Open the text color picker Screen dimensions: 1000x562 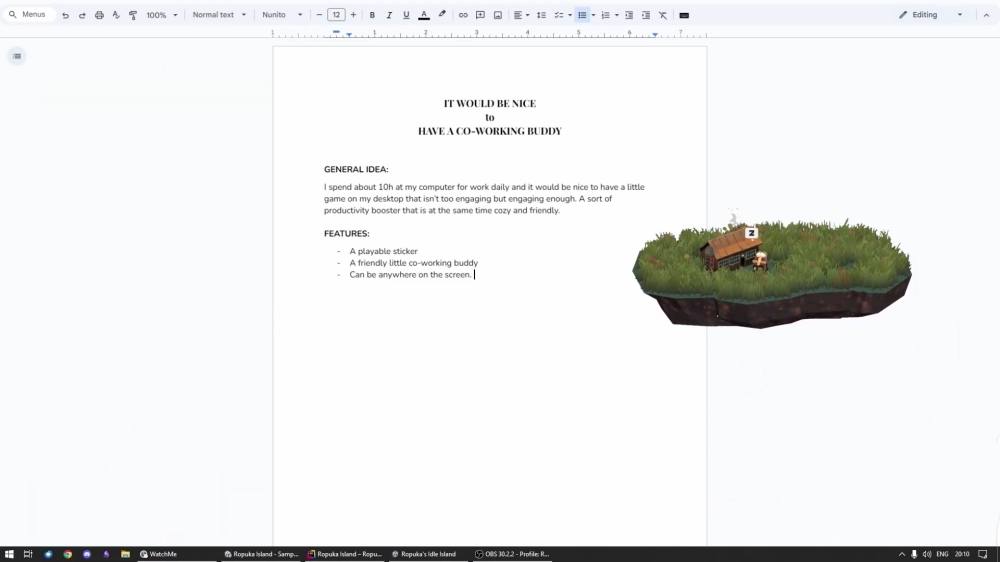[423, 15]
